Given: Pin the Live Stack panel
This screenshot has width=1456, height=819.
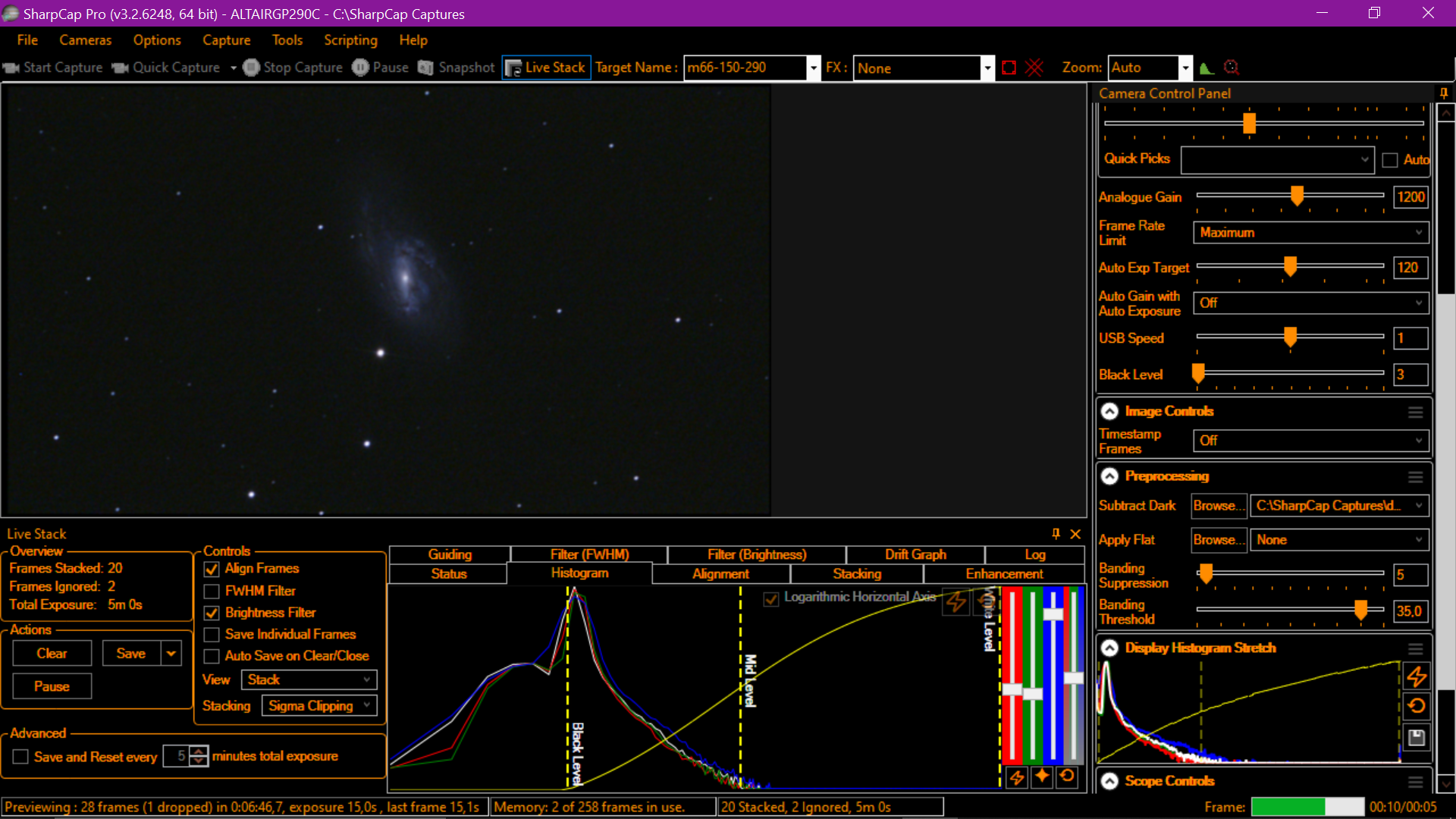Looking at the screenshot, I should pos(1056,533).
